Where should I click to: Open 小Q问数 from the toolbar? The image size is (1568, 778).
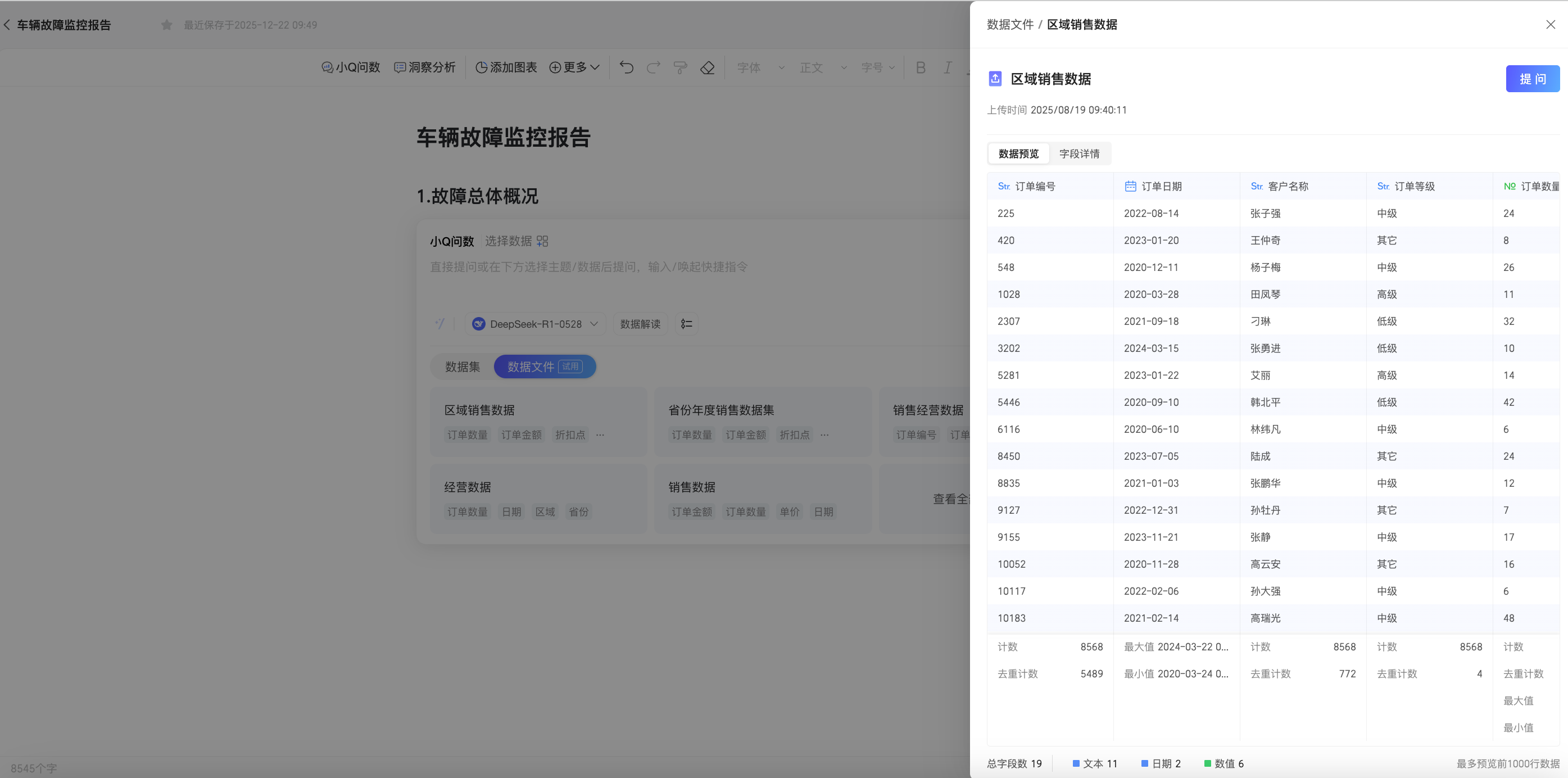point(351,67)
